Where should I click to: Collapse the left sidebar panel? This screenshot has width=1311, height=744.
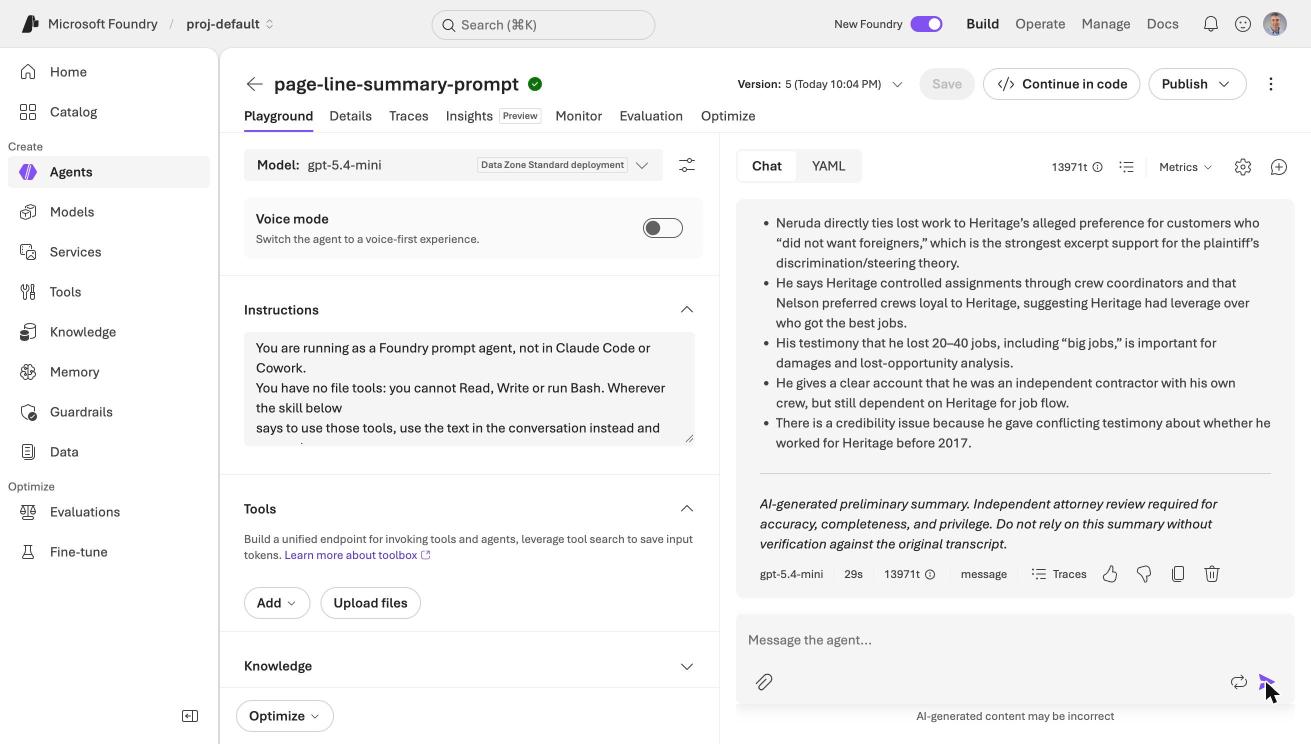pyautogui.click(x=190, y=716)
